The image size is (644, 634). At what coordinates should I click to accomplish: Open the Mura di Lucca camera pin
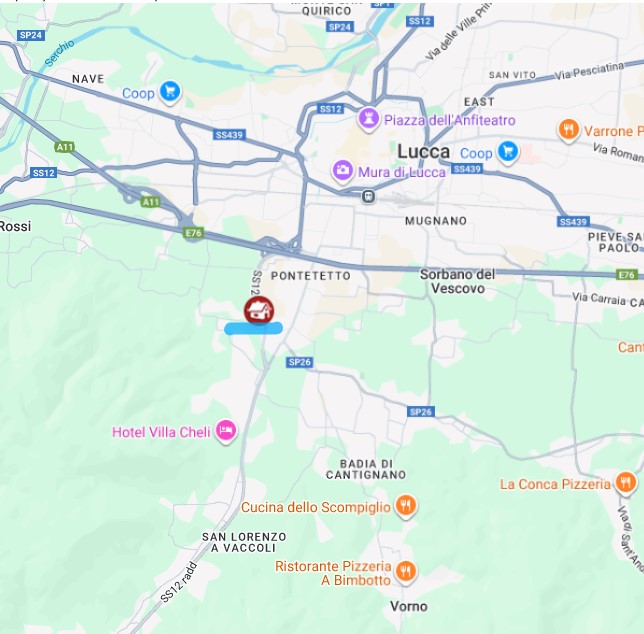(342, 170)
